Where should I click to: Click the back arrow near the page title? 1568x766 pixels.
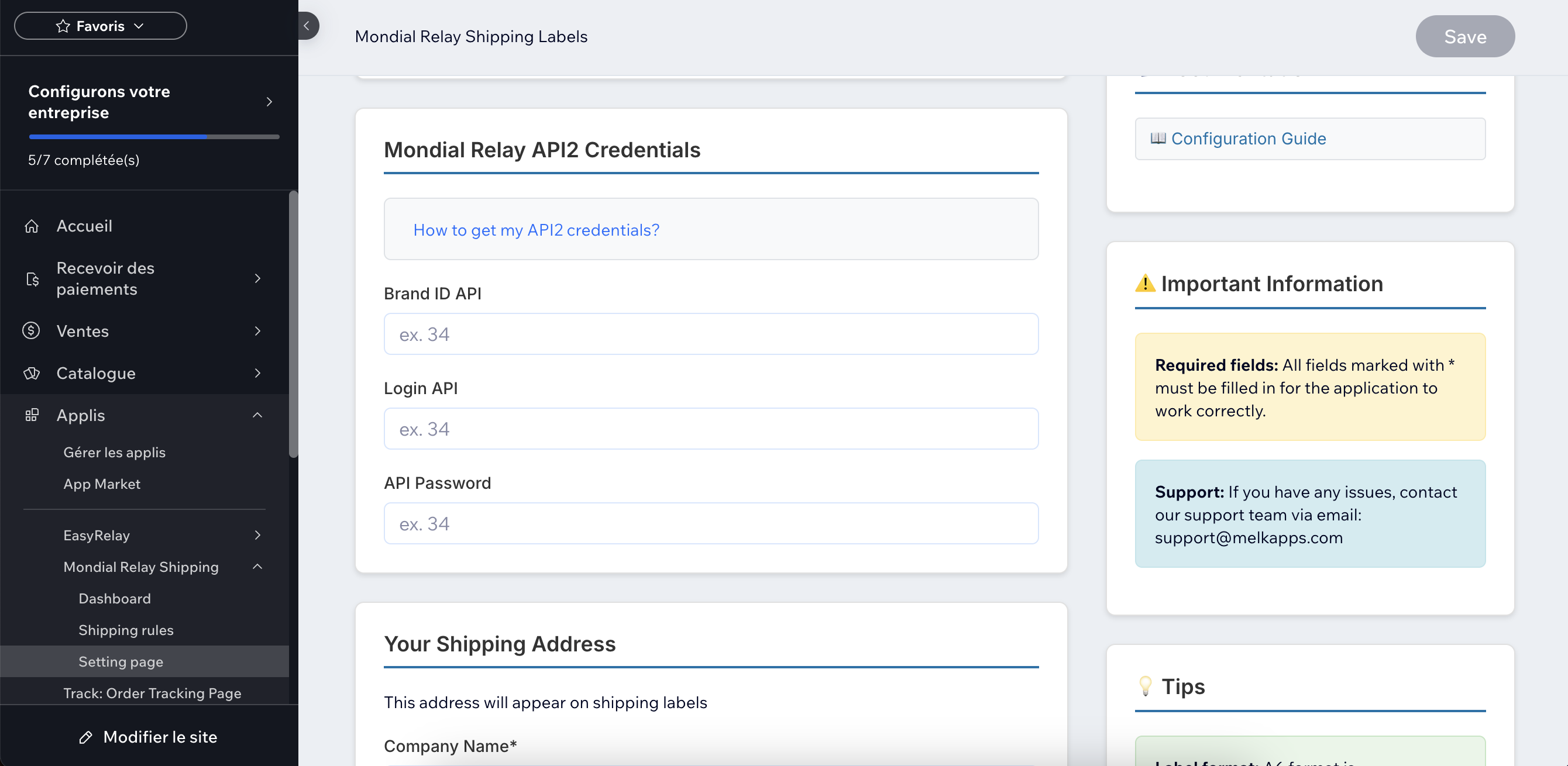click(307, 26)
